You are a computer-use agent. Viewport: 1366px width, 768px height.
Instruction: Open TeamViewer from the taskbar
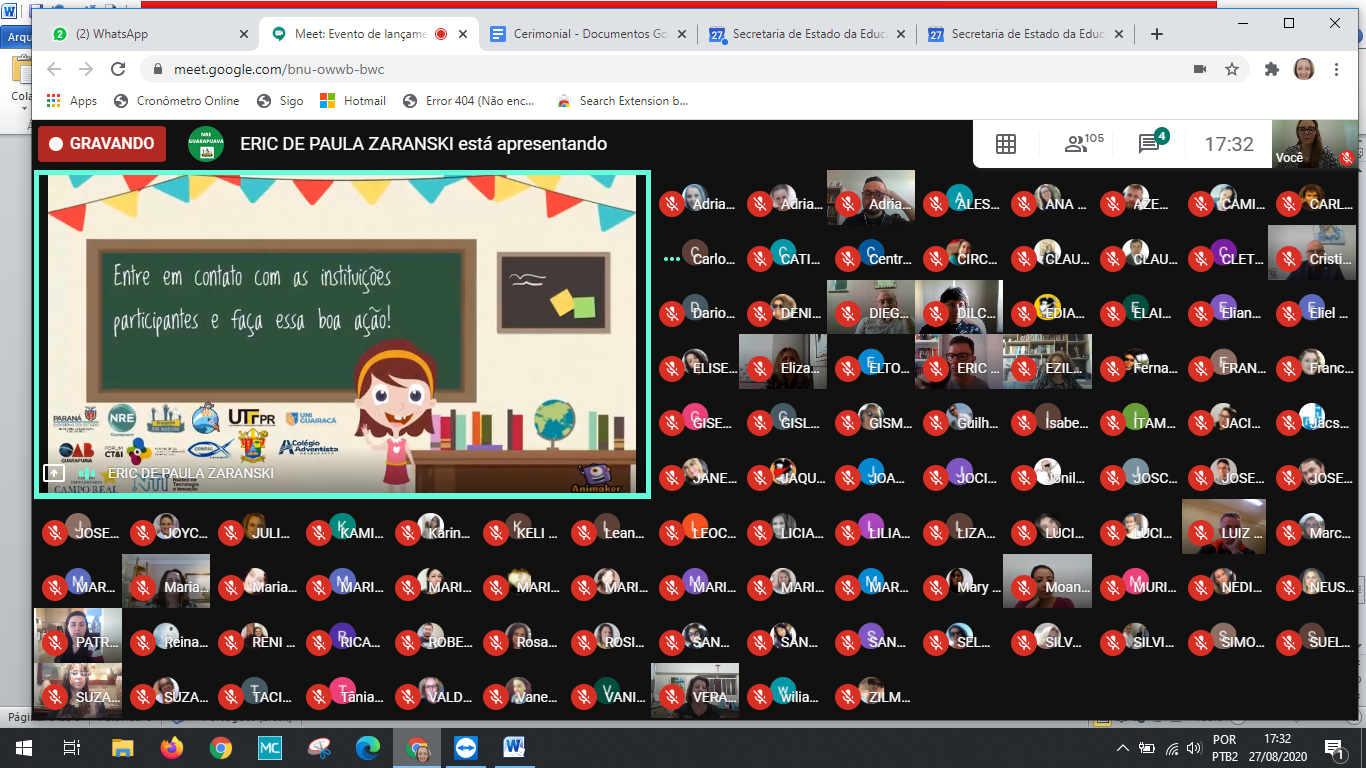tap(466, 747)
